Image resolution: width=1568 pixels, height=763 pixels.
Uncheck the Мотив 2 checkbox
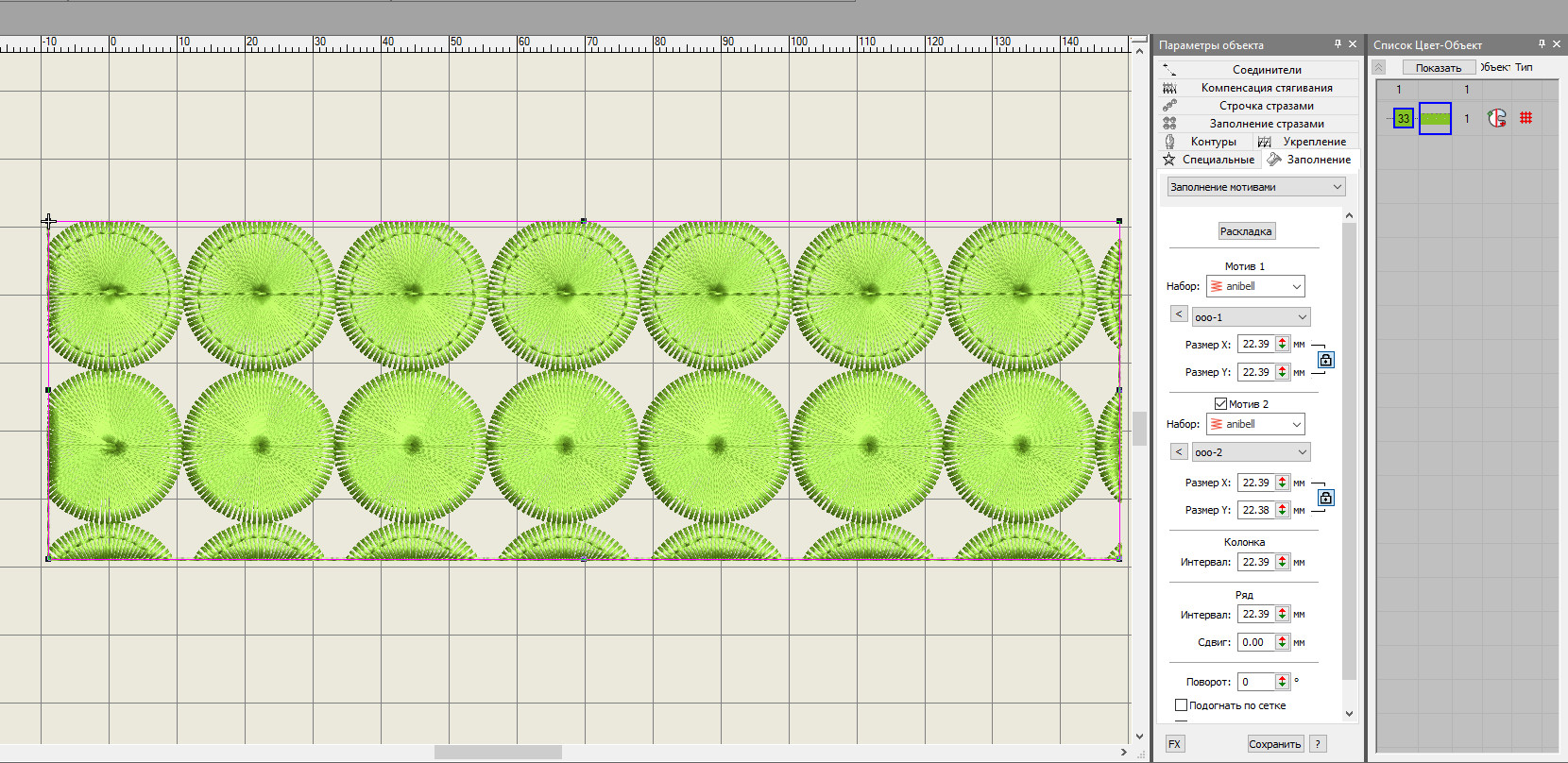(x=1220, y=404)
